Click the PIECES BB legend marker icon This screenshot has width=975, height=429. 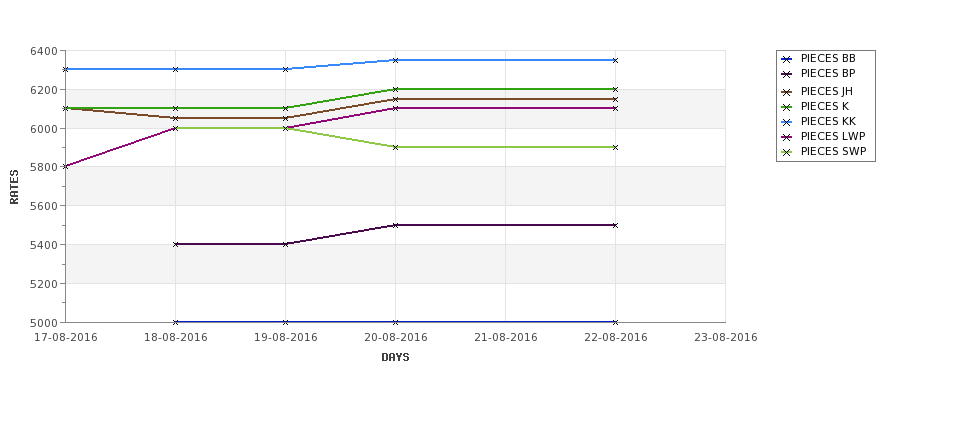[787, 59]
